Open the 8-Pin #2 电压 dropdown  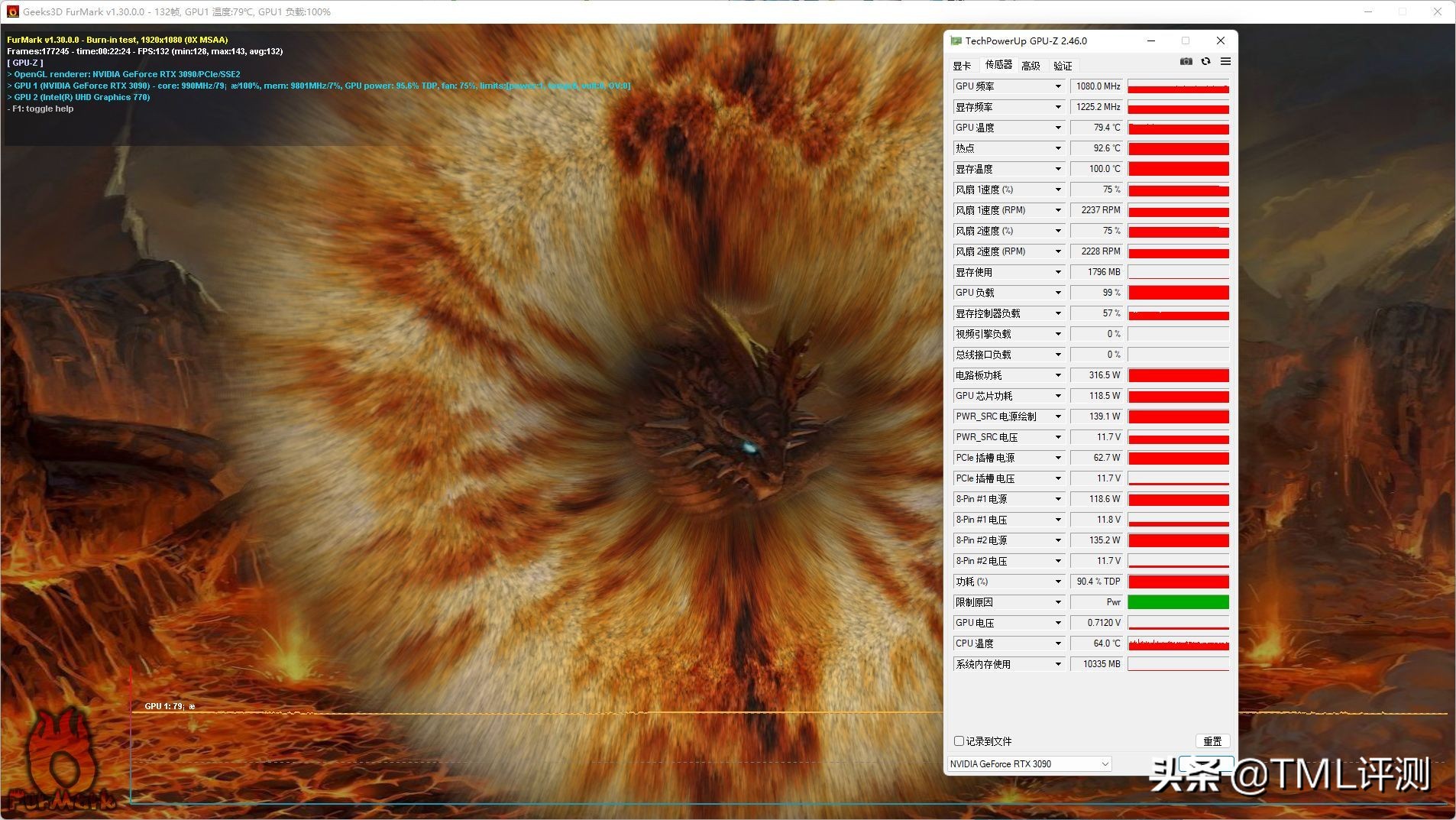coord(1058,561)
